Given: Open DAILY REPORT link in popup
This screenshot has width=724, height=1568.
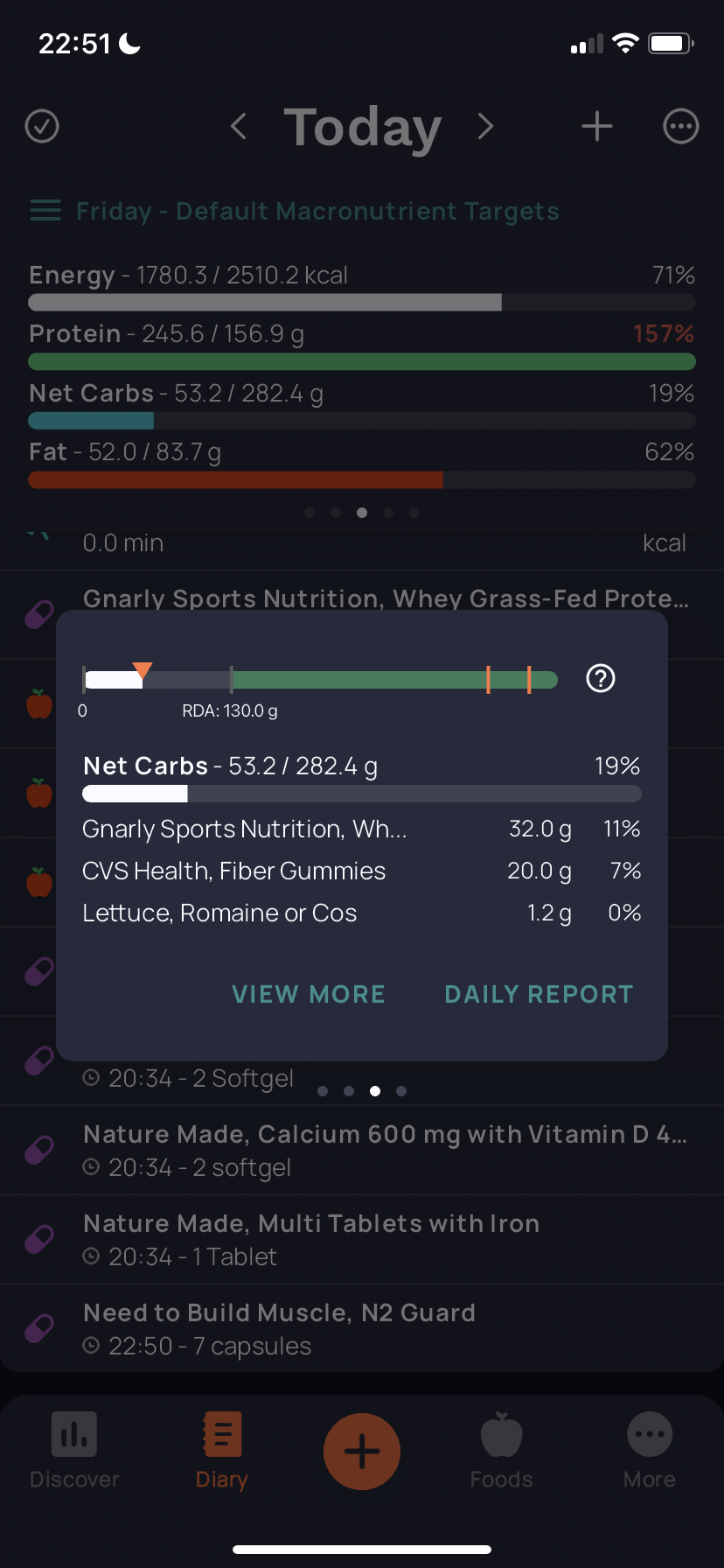Looking at the screenshot, I should pyautogui.click(x=539, y=994).
